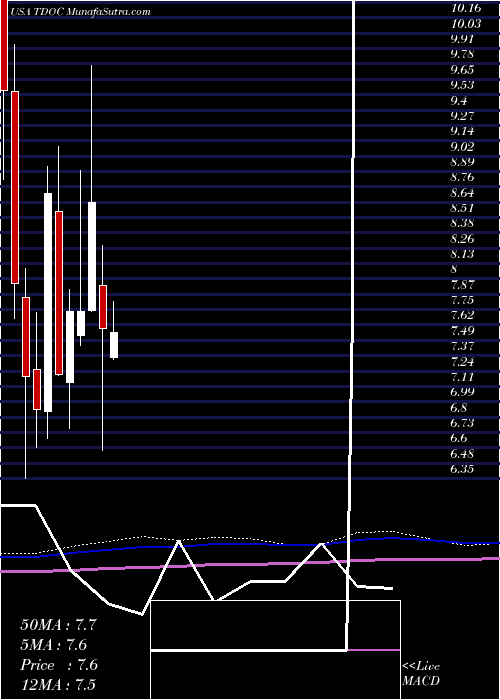Click the 8.26 price axis label
Screen dimensions: 500x700
click(x=462, y=239)
